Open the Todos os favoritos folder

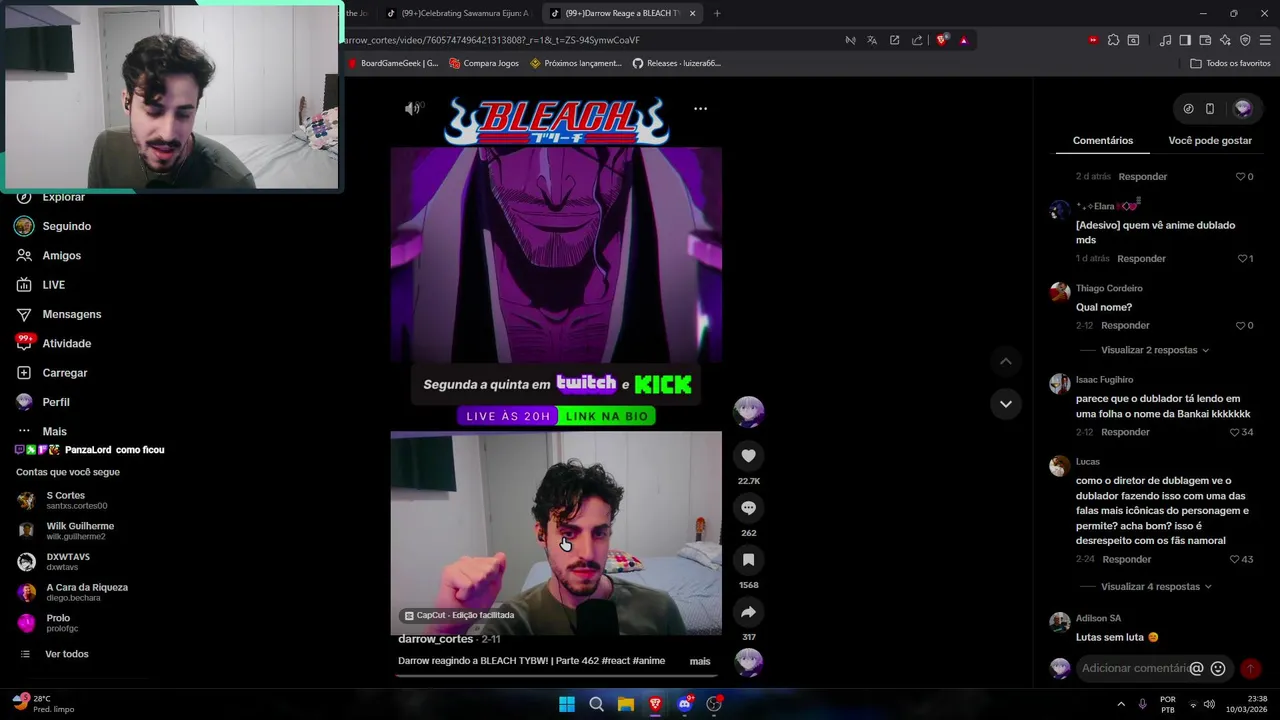1230,63
